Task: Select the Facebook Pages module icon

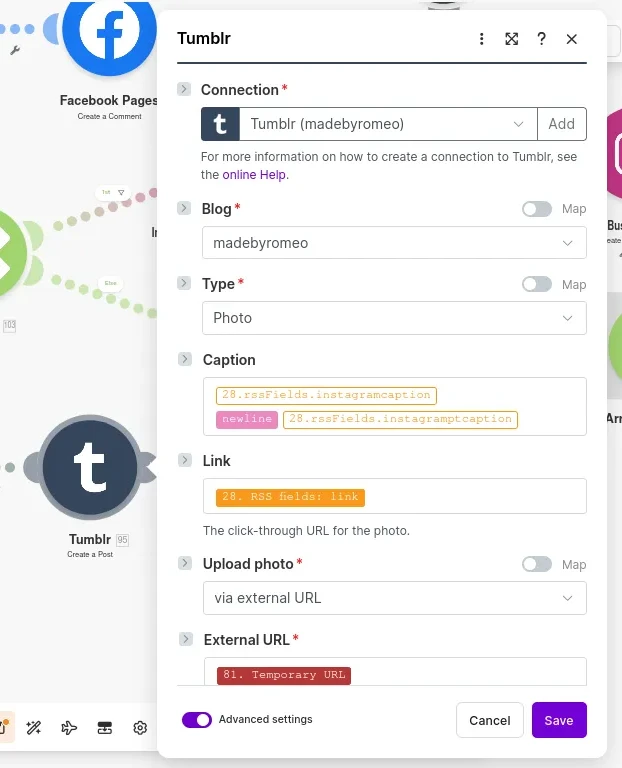Action: coord(109,32)
